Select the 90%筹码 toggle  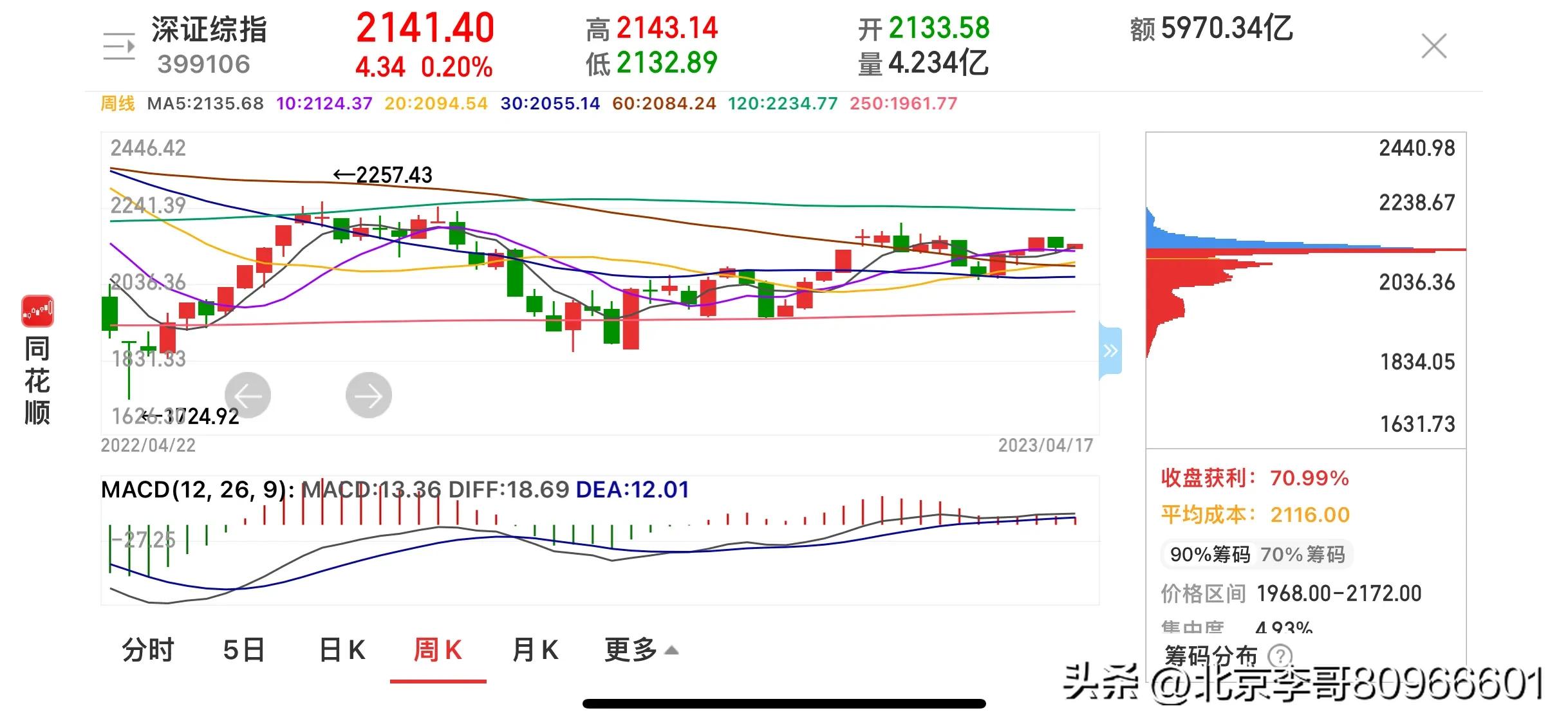tap(1209, 554)
